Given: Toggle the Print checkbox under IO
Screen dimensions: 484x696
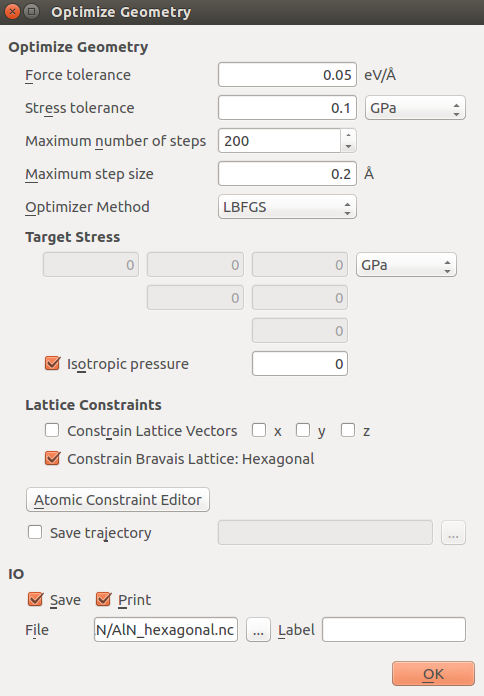Looking at the screenshot, I should coord(103,599).
